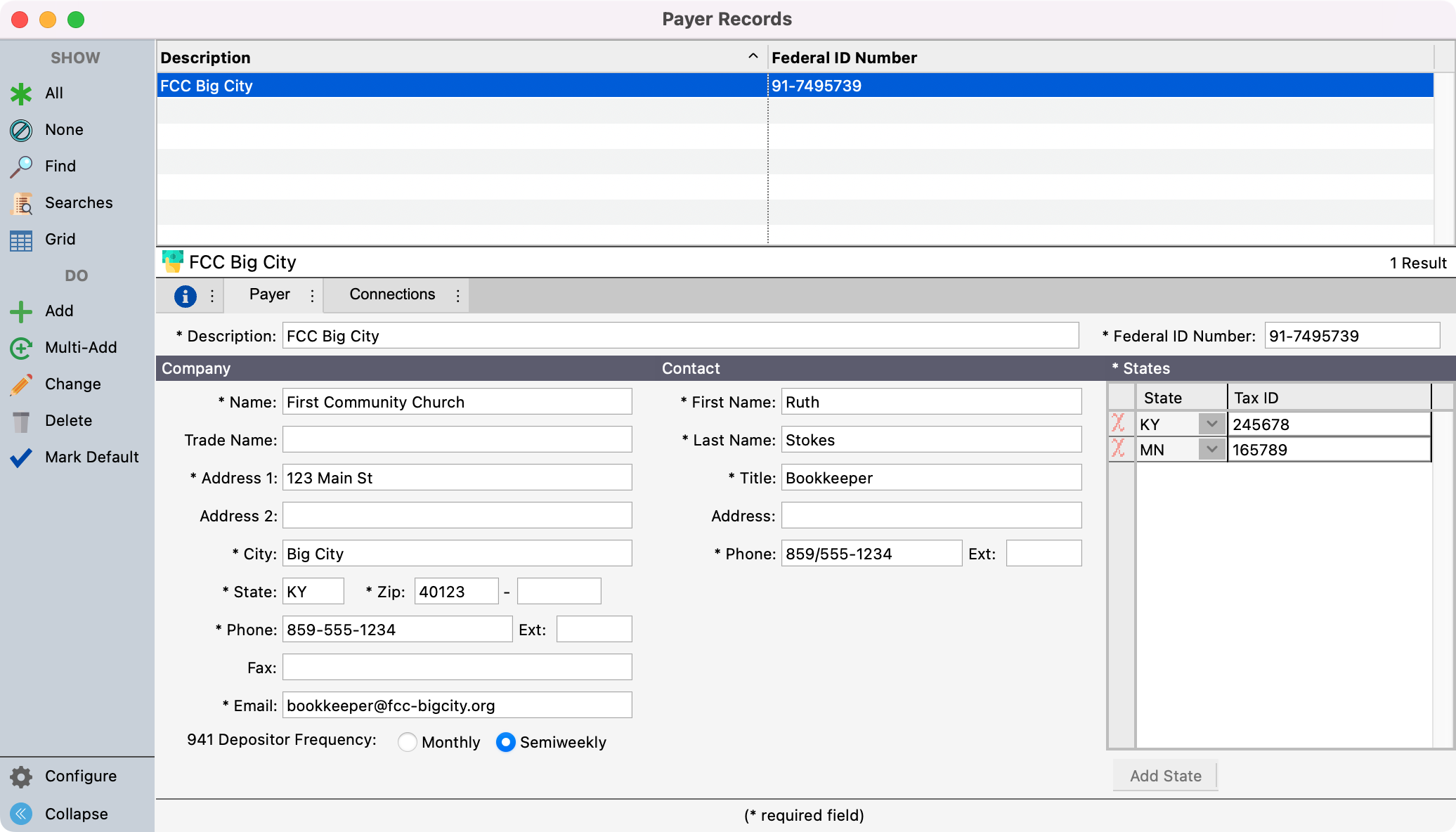Click the None filter icon

click(x=21, y=130)
